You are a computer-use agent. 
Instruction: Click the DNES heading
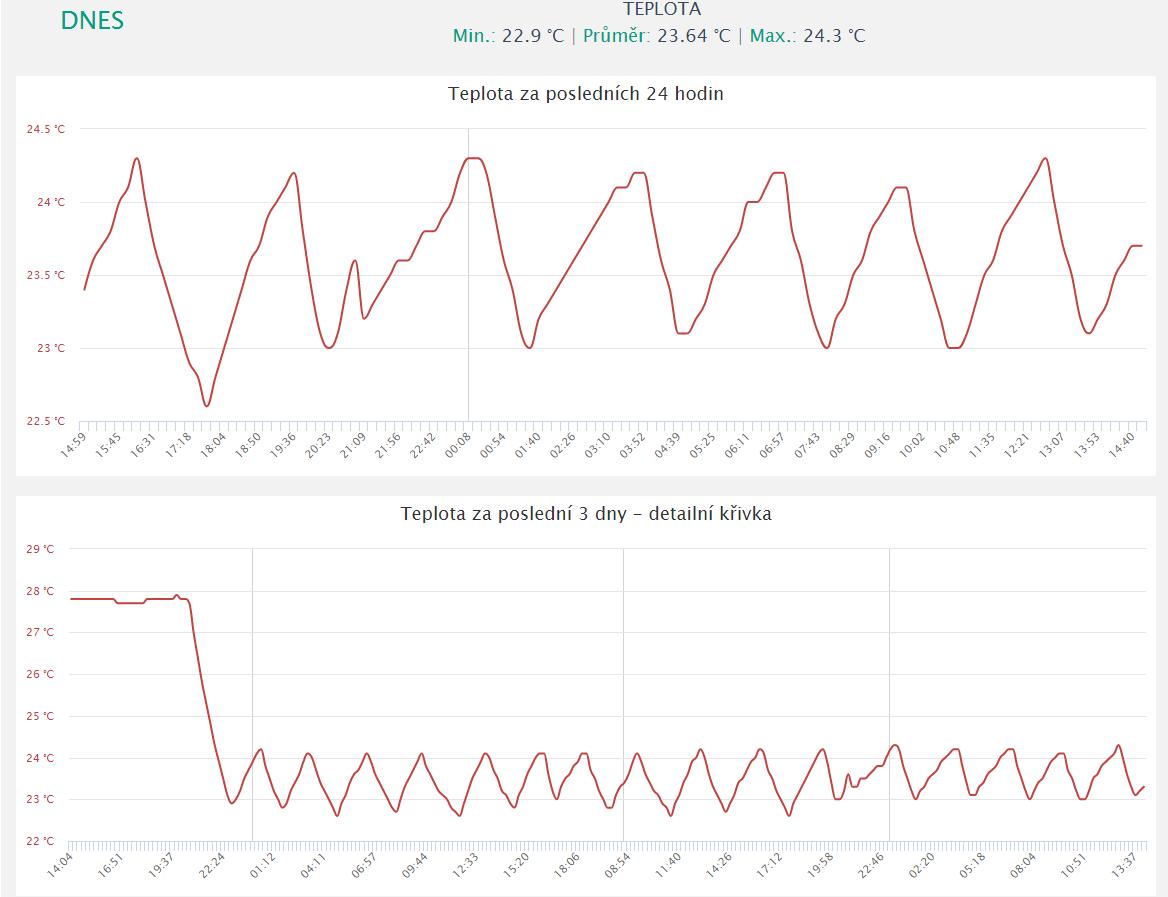click(x=92, y=21)
